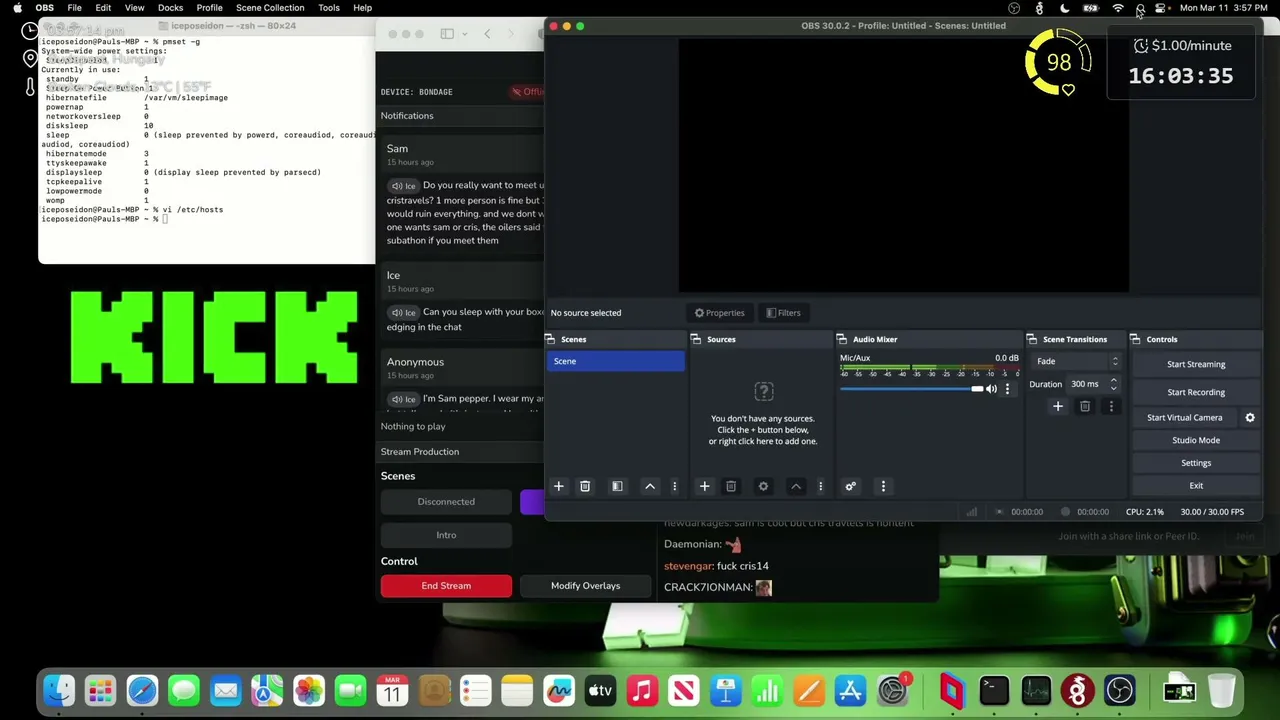Pop out Scene Transitions dock icon
The image size is (1280, 720).
[1032, 340]
